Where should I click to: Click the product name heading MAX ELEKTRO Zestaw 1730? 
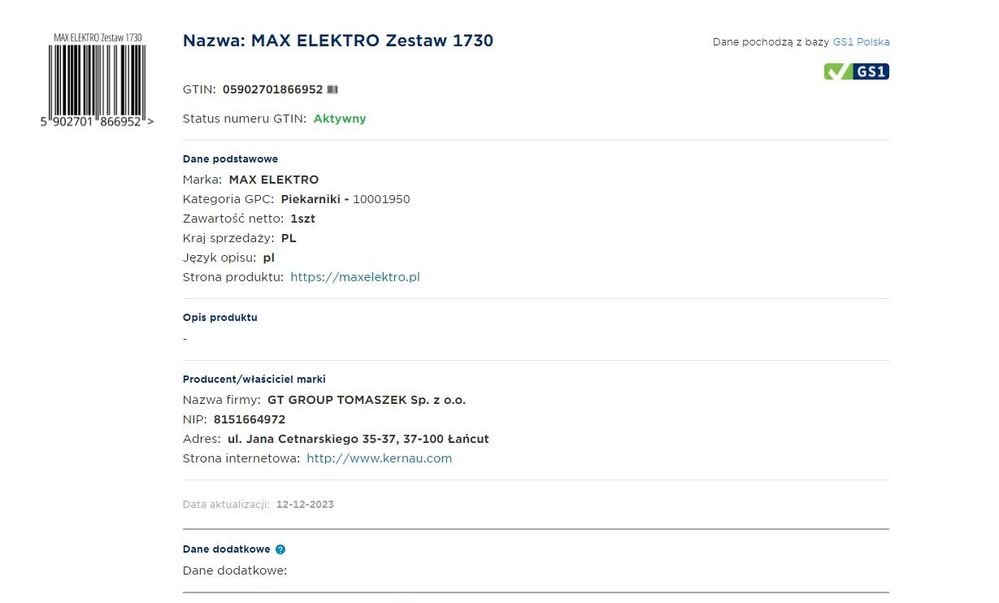coord(338,41)
